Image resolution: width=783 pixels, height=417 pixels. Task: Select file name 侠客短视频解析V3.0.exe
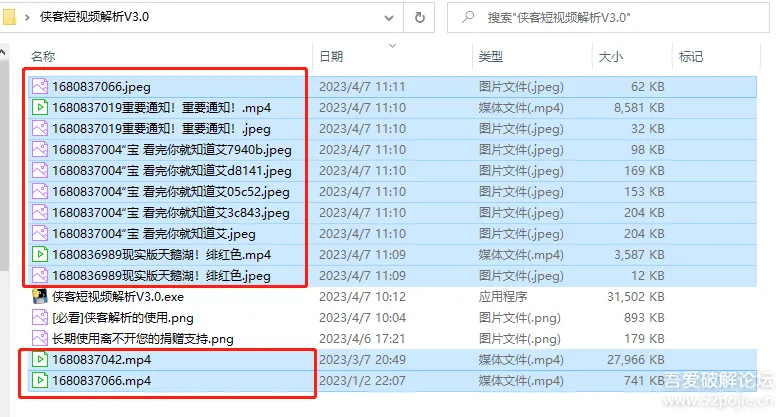click(x=118, y=297)
